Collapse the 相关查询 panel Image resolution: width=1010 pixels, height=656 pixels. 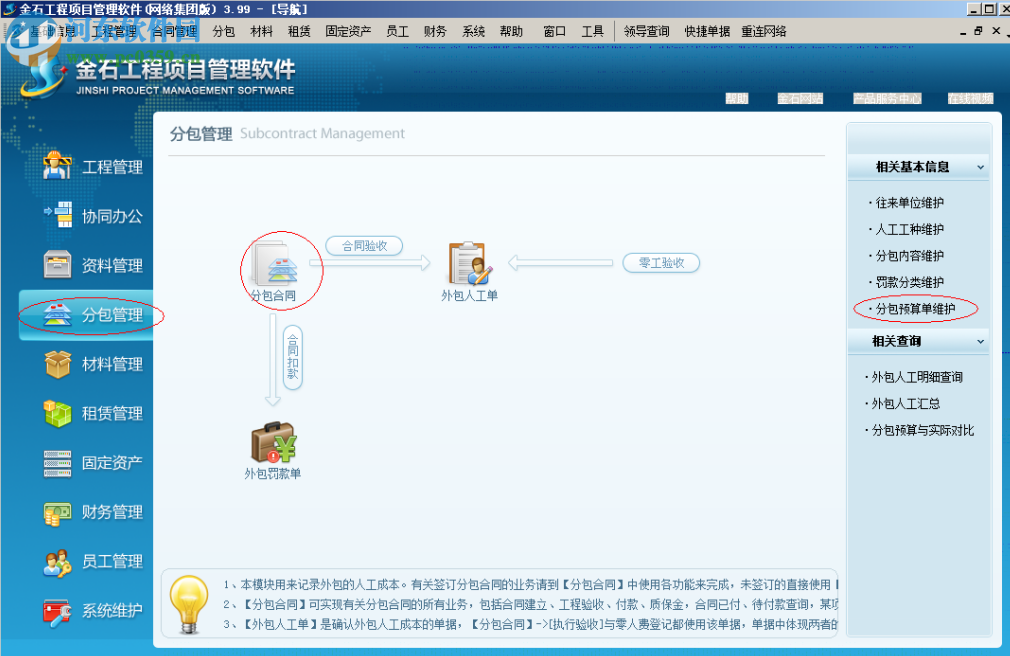[980, 341]
